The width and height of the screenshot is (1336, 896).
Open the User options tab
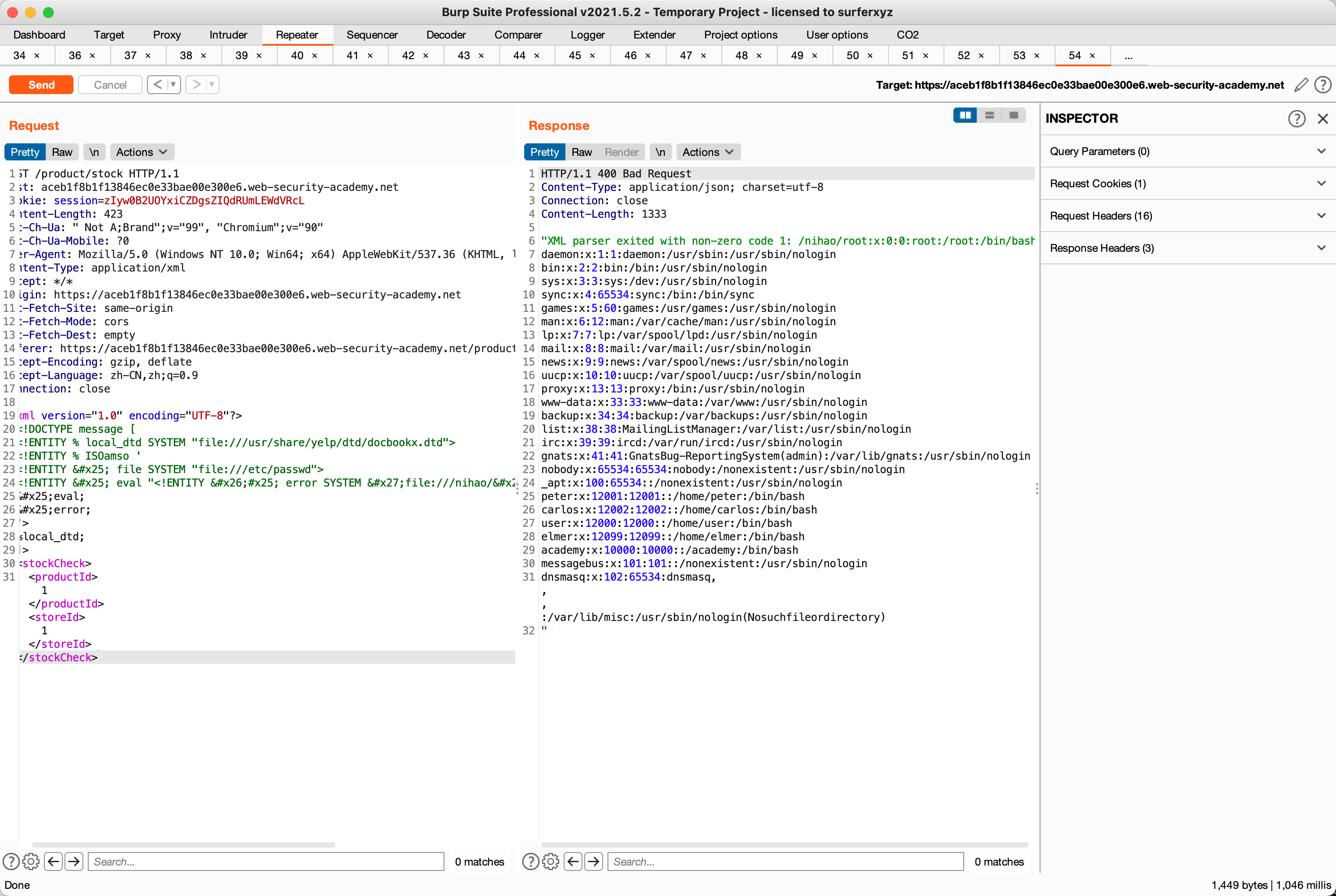click(836, 35)
